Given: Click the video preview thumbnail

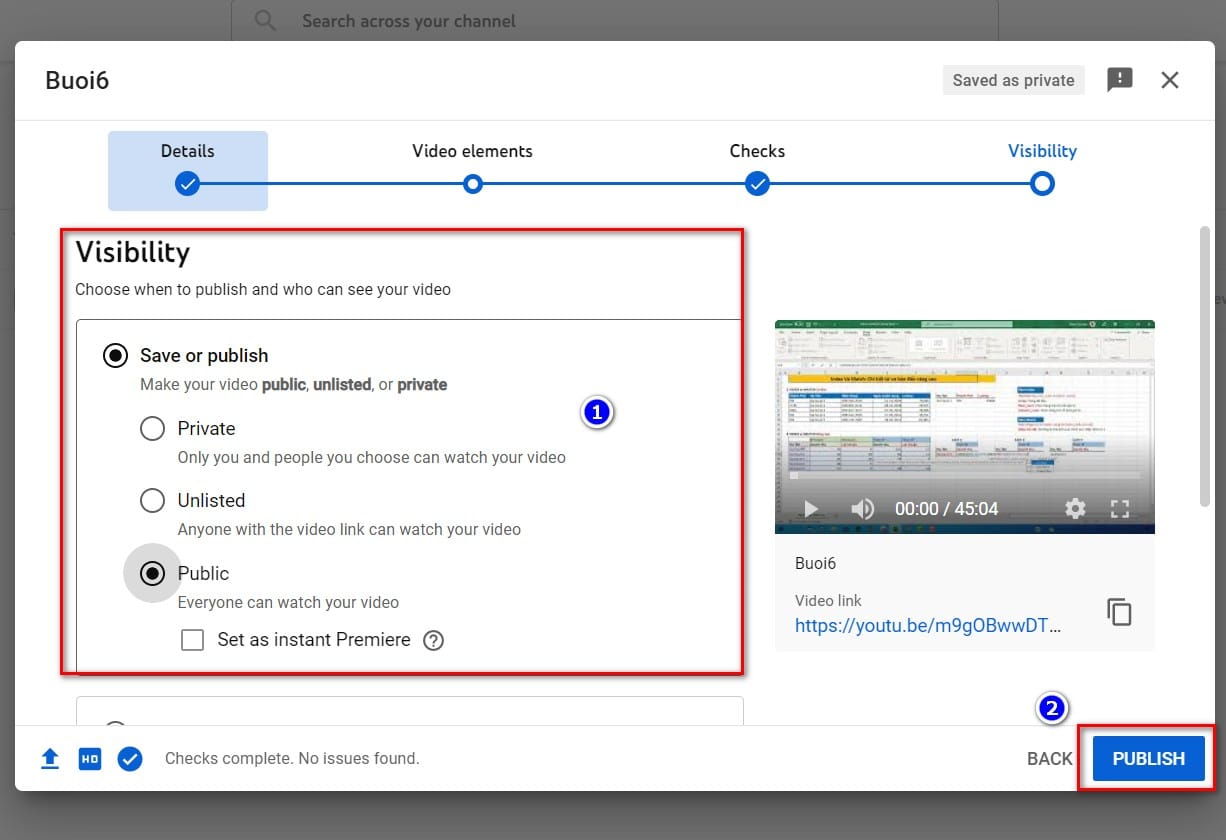Looking at the screenshot, I should tap(965, 426).
